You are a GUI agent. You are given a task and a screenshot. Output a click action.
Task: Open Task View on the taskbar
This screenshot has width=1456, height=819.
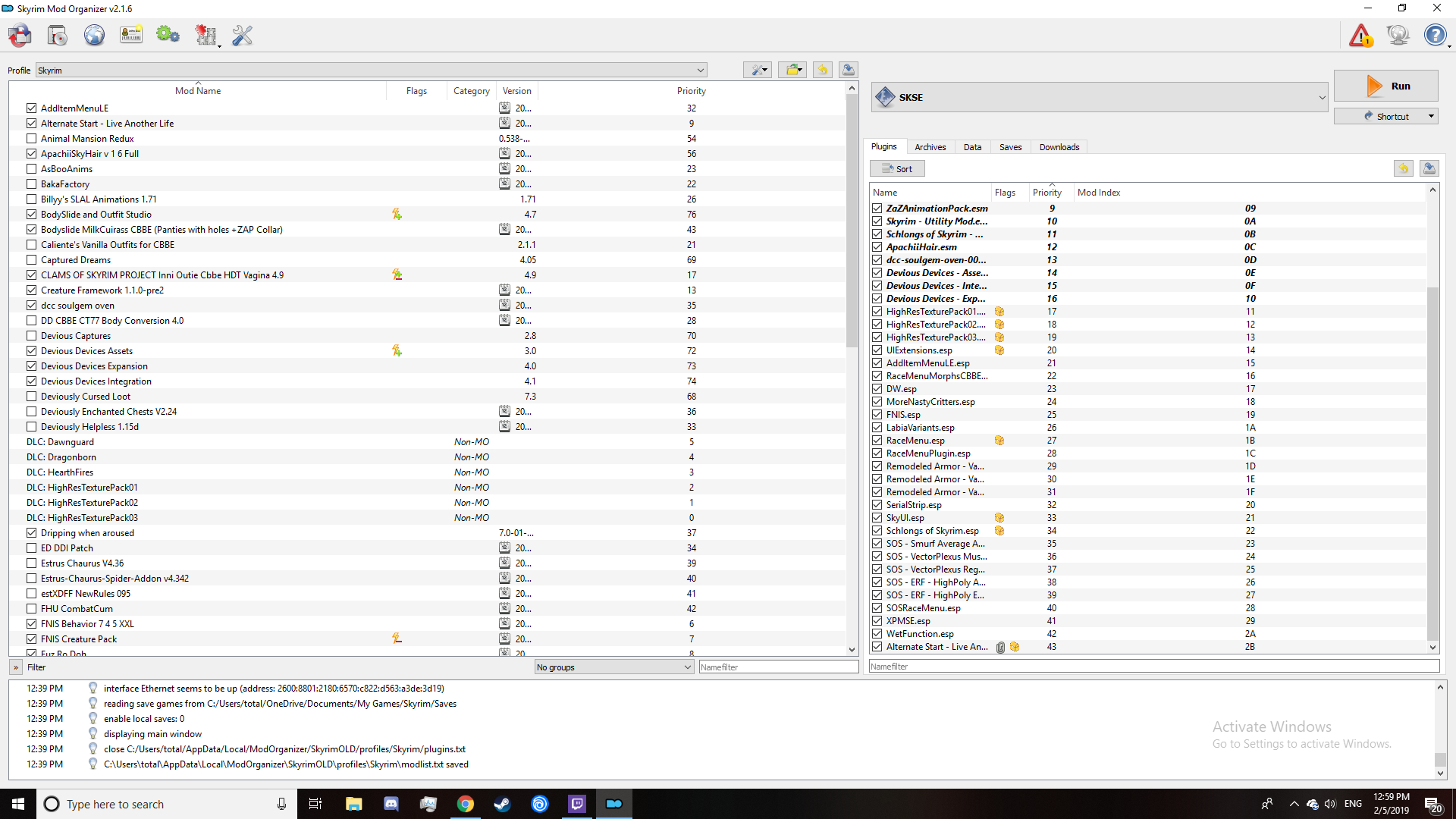point(315,804)
